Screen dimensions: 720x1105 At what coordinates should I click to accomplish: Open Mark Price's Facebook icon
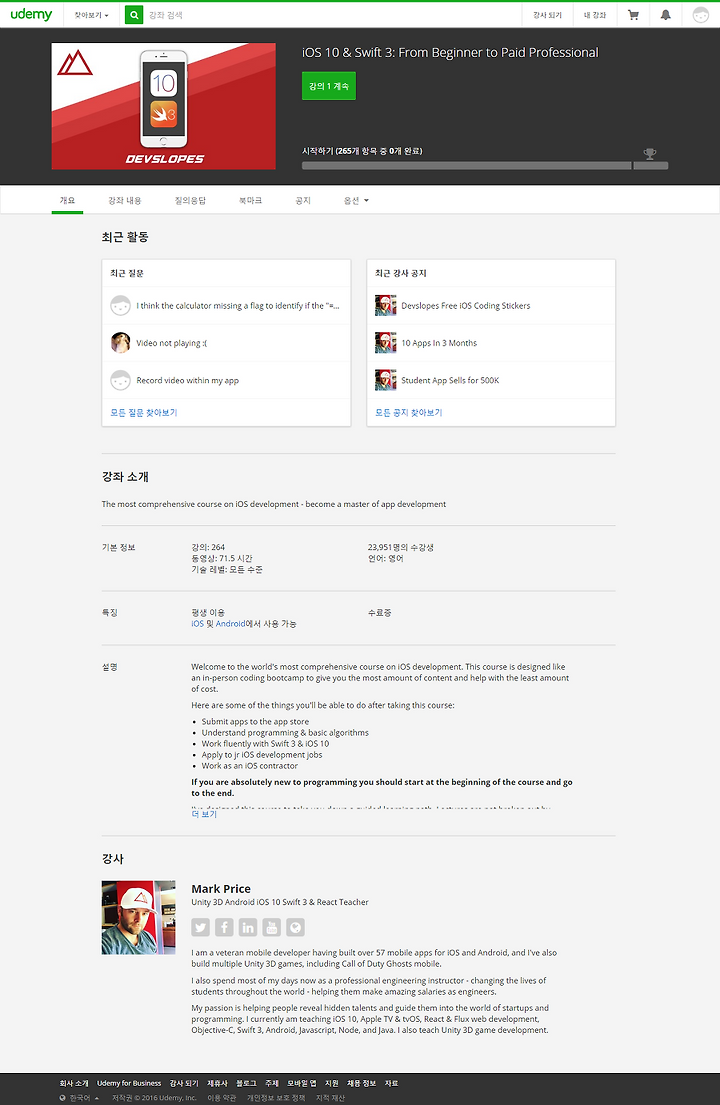click(224, 927)
